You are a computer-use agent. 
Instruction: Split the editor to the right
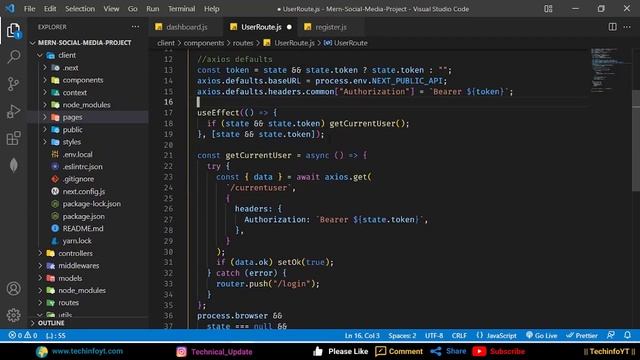(612, 27)
